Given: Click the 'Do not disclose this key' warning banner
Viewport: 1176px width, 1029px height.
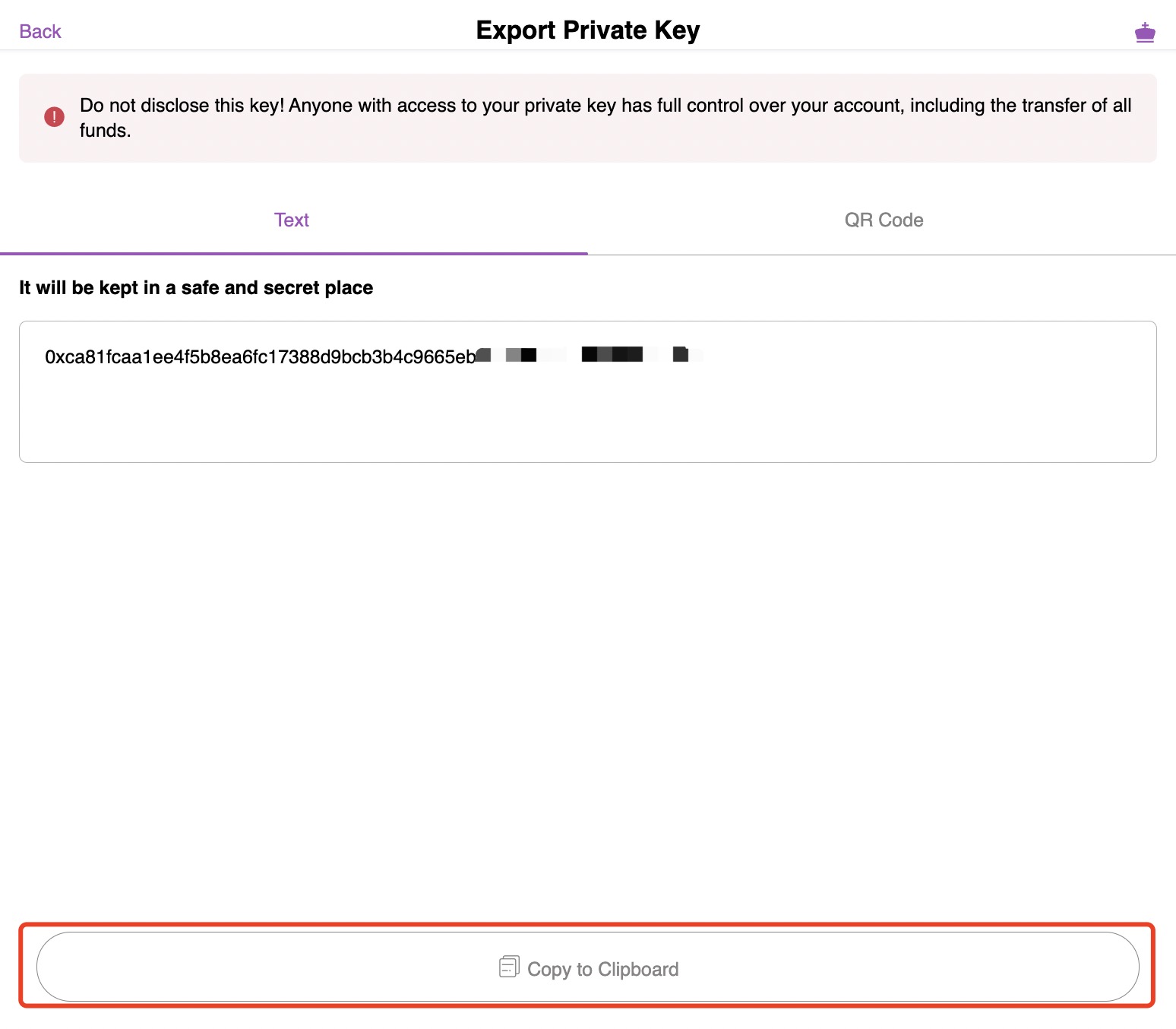Looking at the screenshot, I should click(x=588, y=118).
